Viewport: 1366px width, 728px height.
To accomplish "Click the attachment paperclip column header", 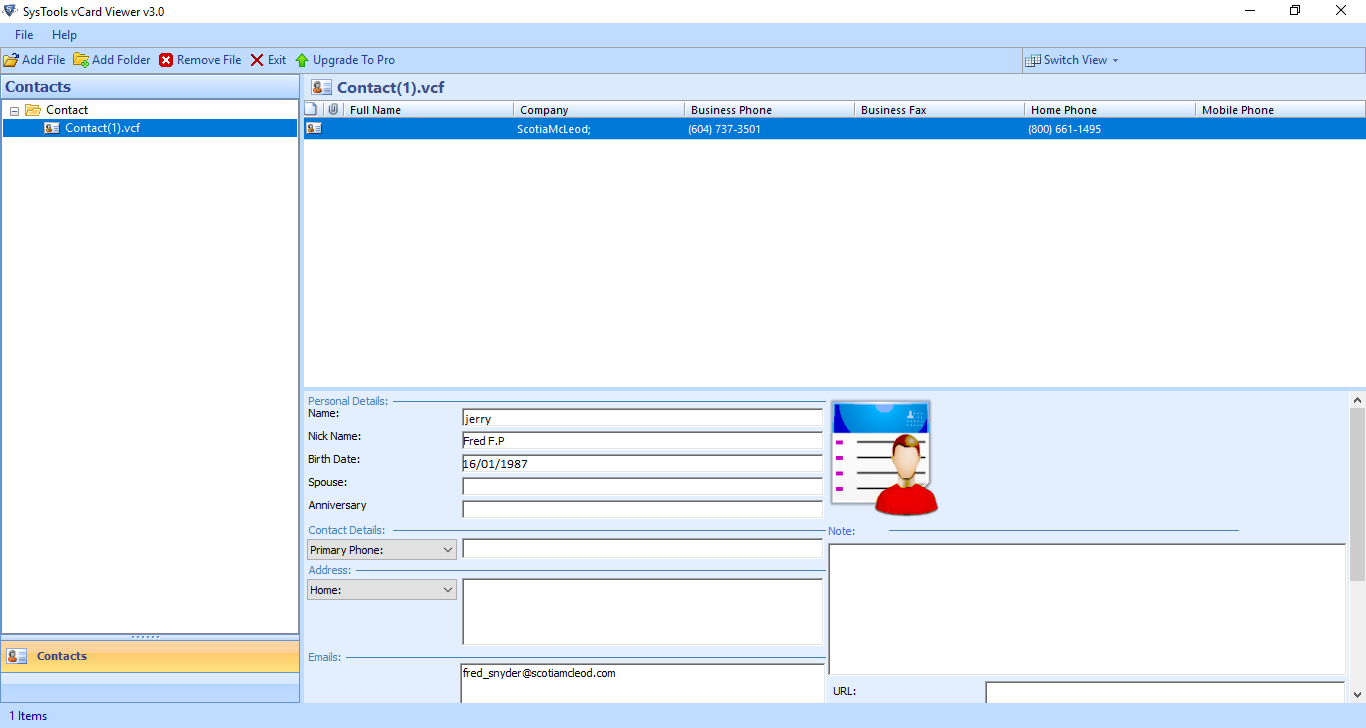I will click(333, 109).
